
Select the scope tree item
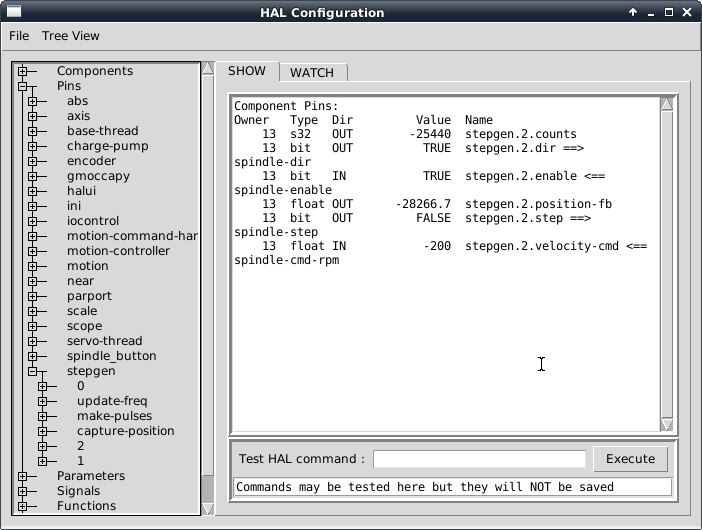pos(85,326)
